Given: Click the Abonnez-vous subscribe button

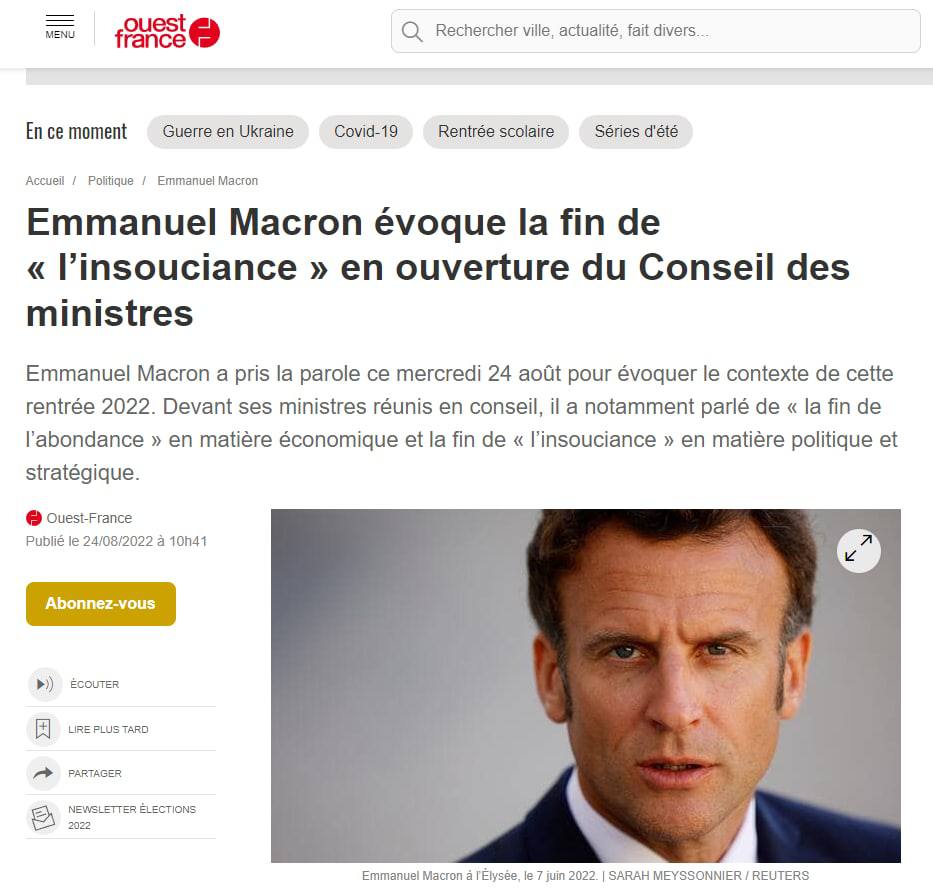Looking at the screenshot, I should [101, 604].
